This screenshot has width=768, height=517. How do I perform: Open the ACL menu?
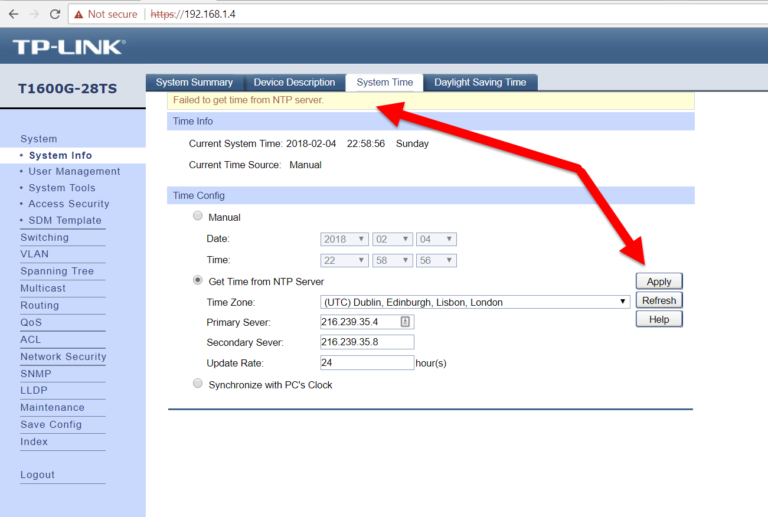[x=30, y=339]
